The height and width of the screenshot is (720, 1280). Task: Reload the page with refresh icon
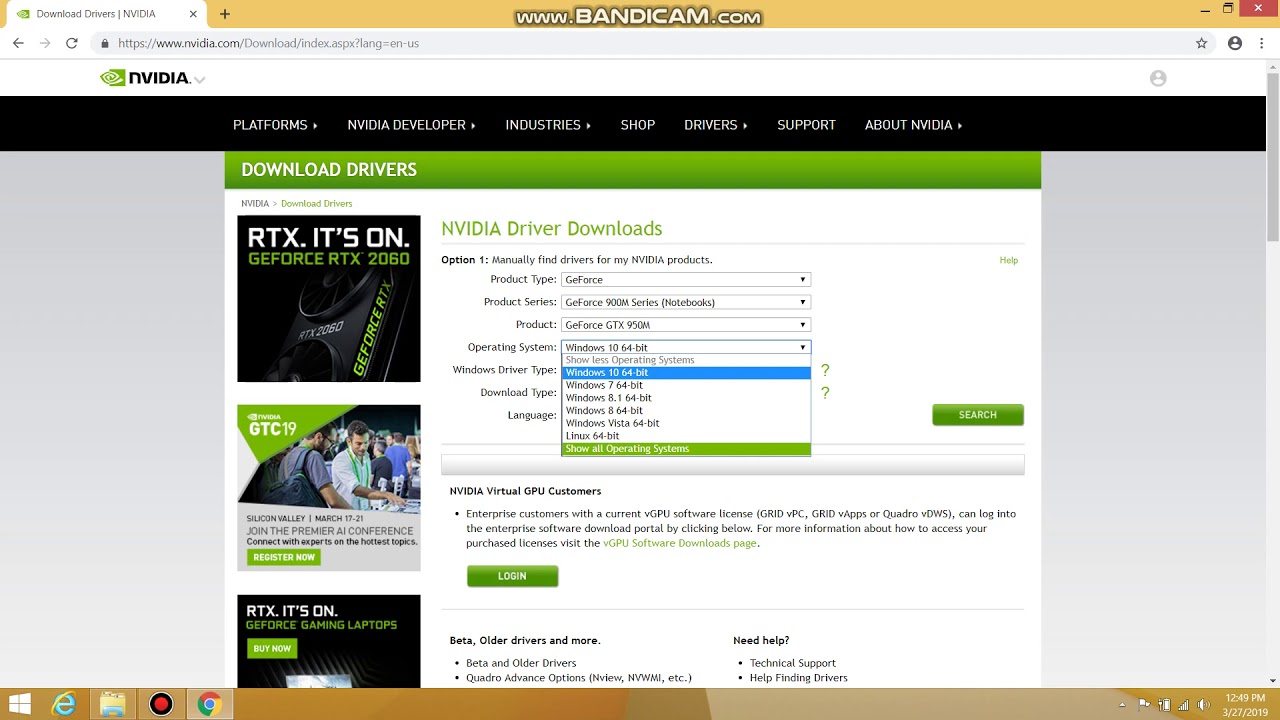click(72, 43)
